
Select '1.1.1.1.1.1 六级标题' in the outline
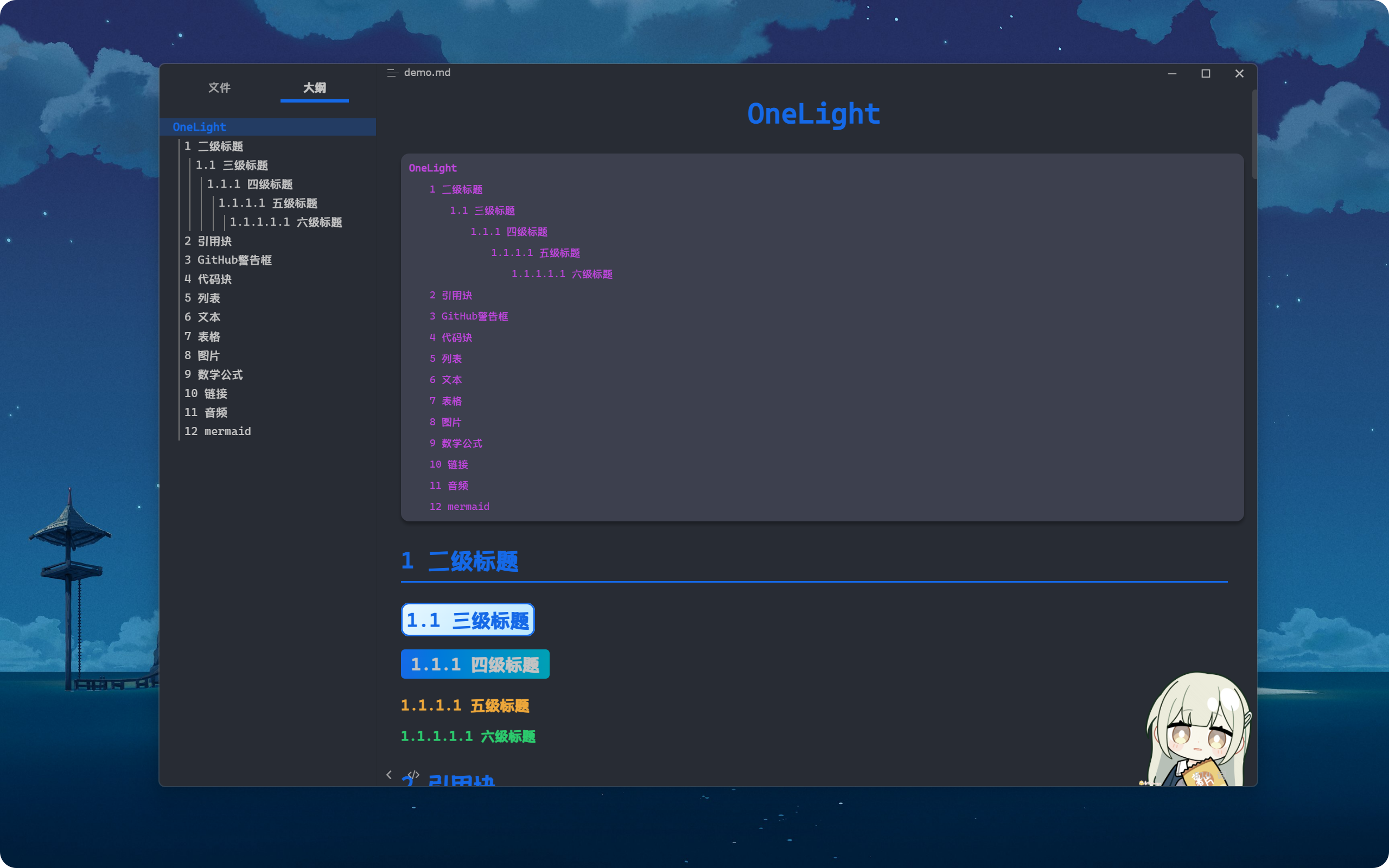pos(286,222)
